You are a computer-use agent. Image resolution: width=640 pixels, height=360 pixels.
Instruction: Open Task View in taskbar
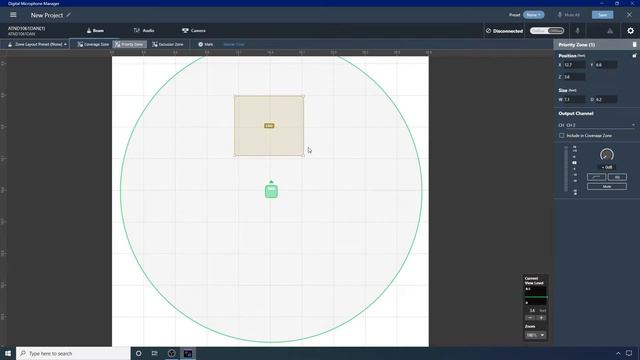155,353
